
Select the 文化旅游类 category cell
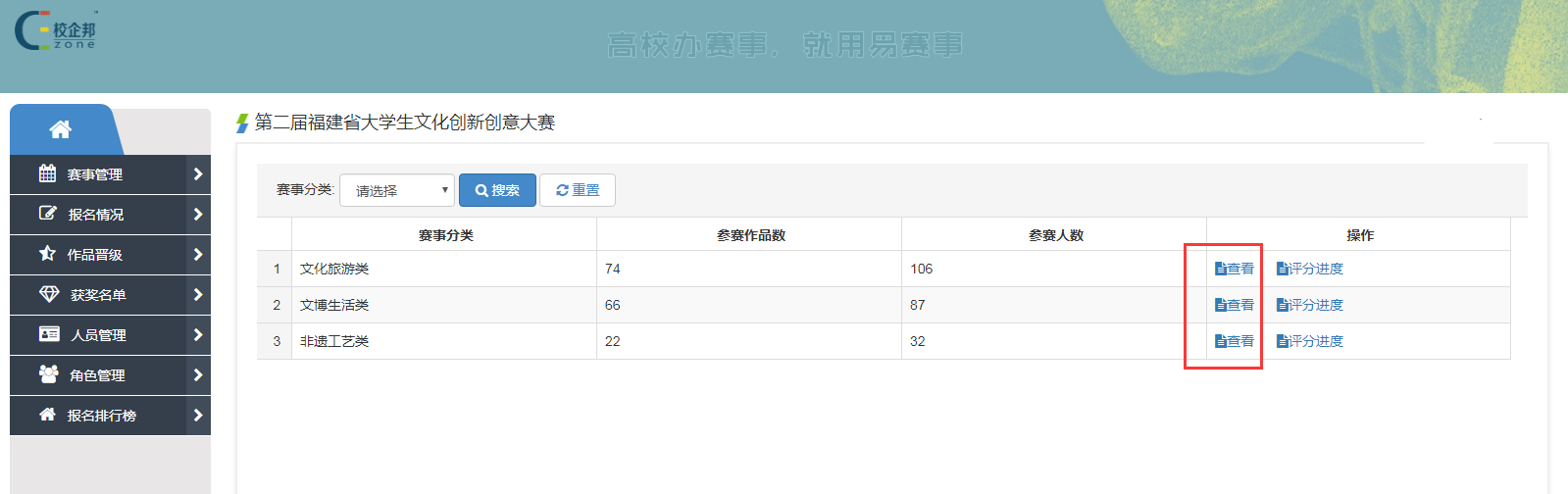pyautogui.click(x=444, y=269)
